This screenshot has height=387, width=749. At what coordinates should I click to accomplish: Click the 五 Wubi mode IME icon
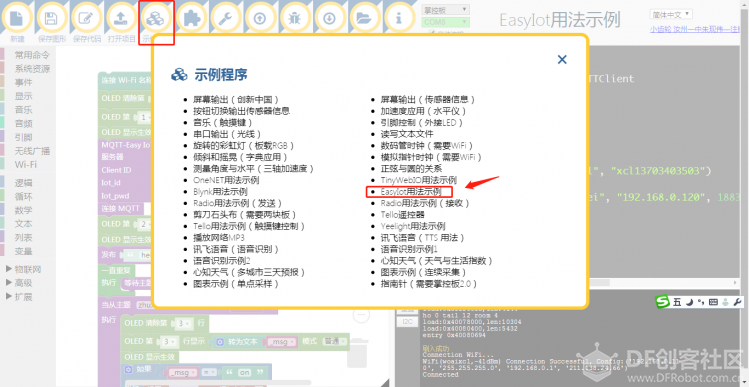[677, 302]
